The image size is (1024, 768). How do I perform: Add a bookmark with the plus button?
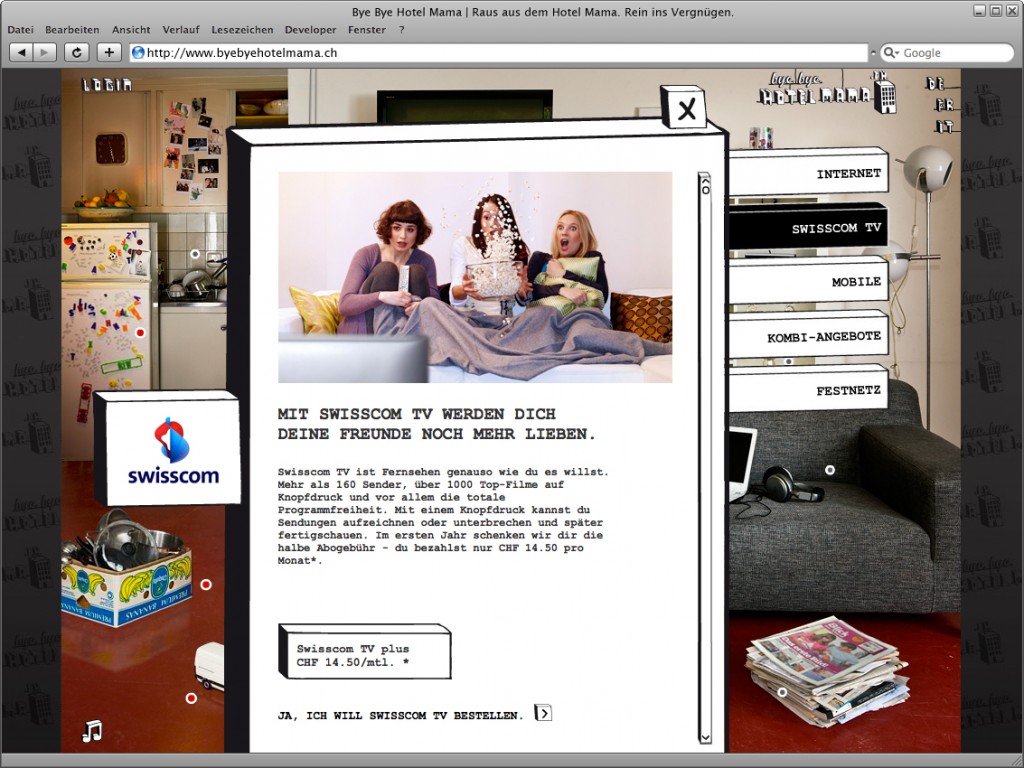[109, 53]
